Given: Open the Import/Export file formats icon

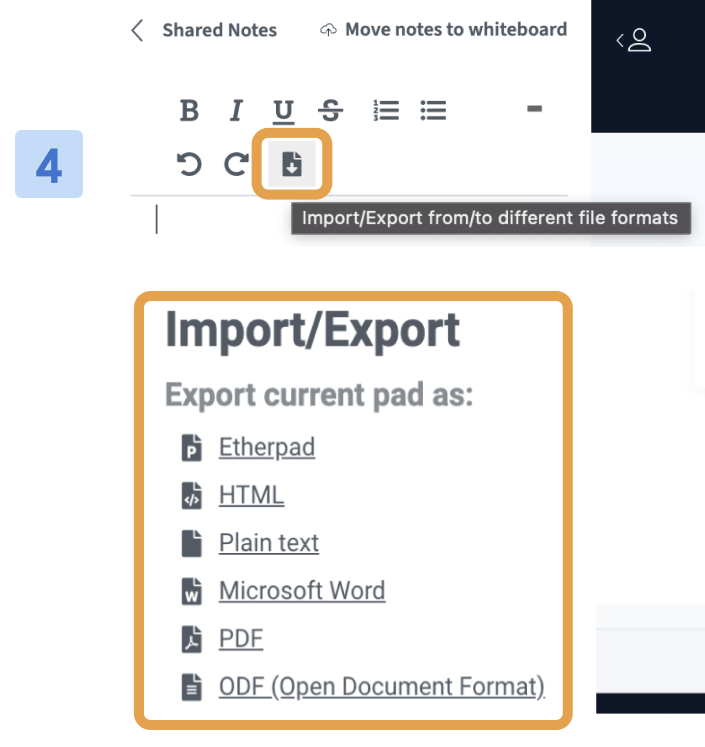Looking at the screenshot, I should [292, 164].
